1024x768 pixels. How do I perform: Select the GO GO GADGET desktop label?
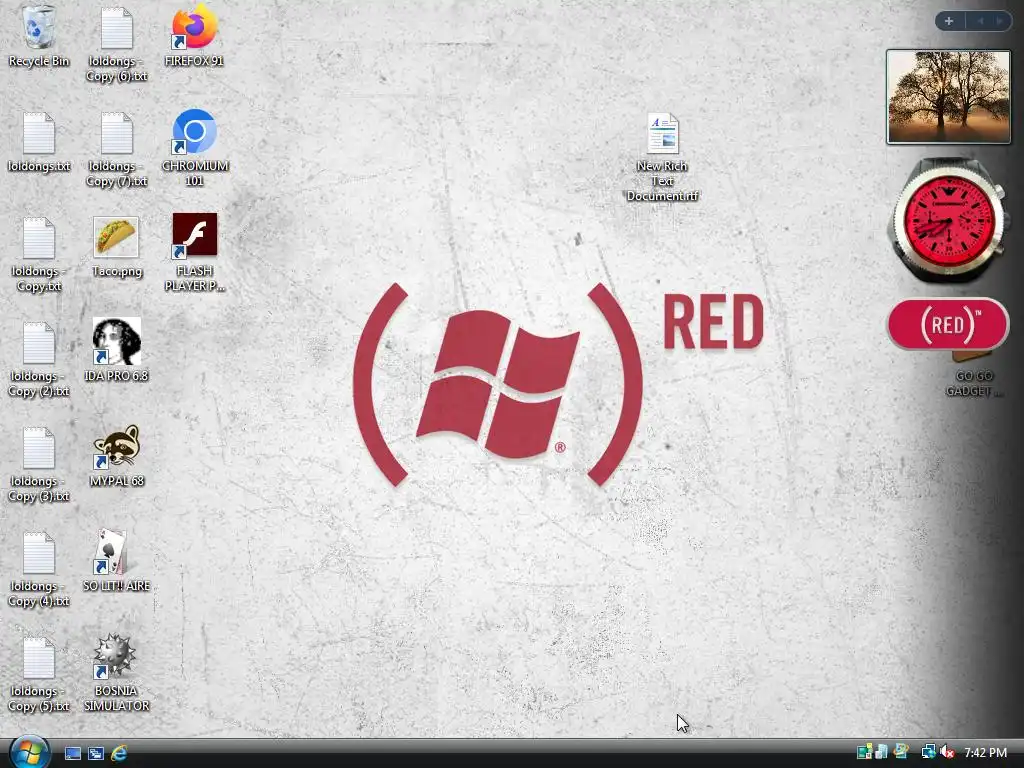[974, 383]
